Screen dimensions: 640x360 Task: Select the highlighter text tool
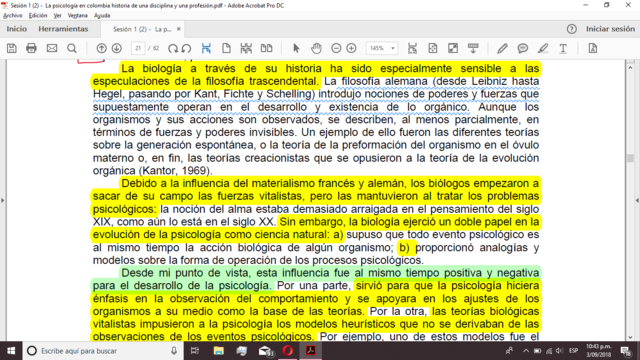pos(543,48)
